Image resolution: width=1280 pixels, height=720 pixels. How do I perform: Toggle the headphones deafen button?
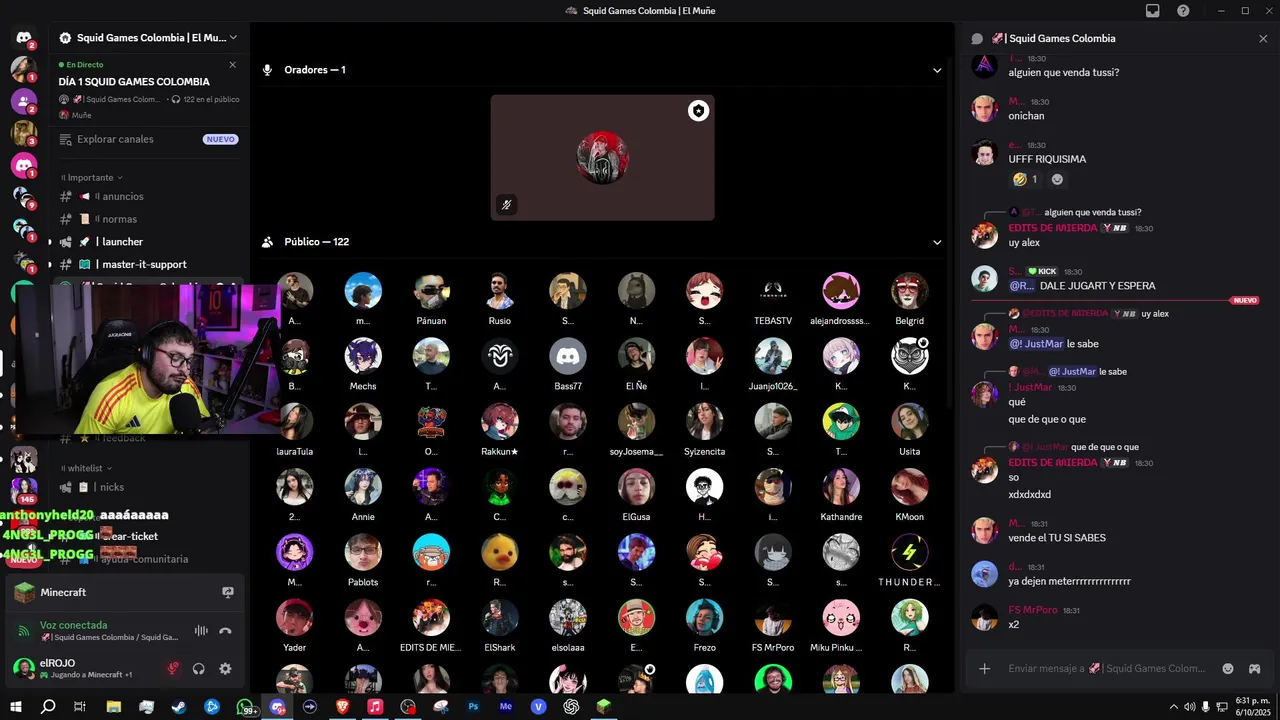pos(199,669)
